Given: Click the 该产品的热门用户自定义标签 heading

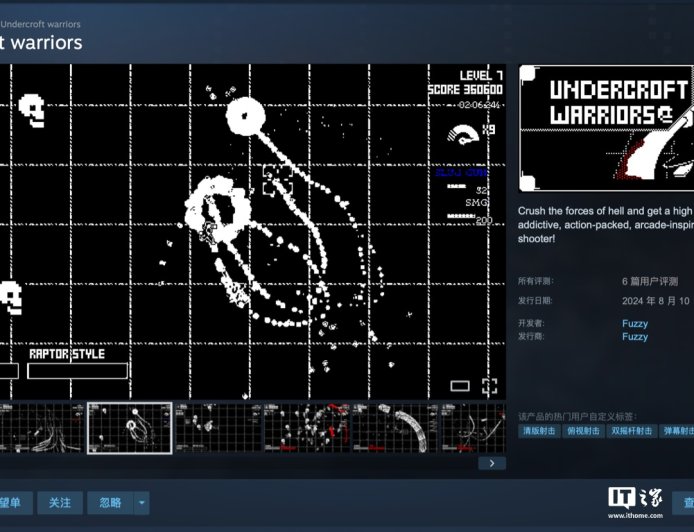Looking at the screenshot, I should coord(578,416).
